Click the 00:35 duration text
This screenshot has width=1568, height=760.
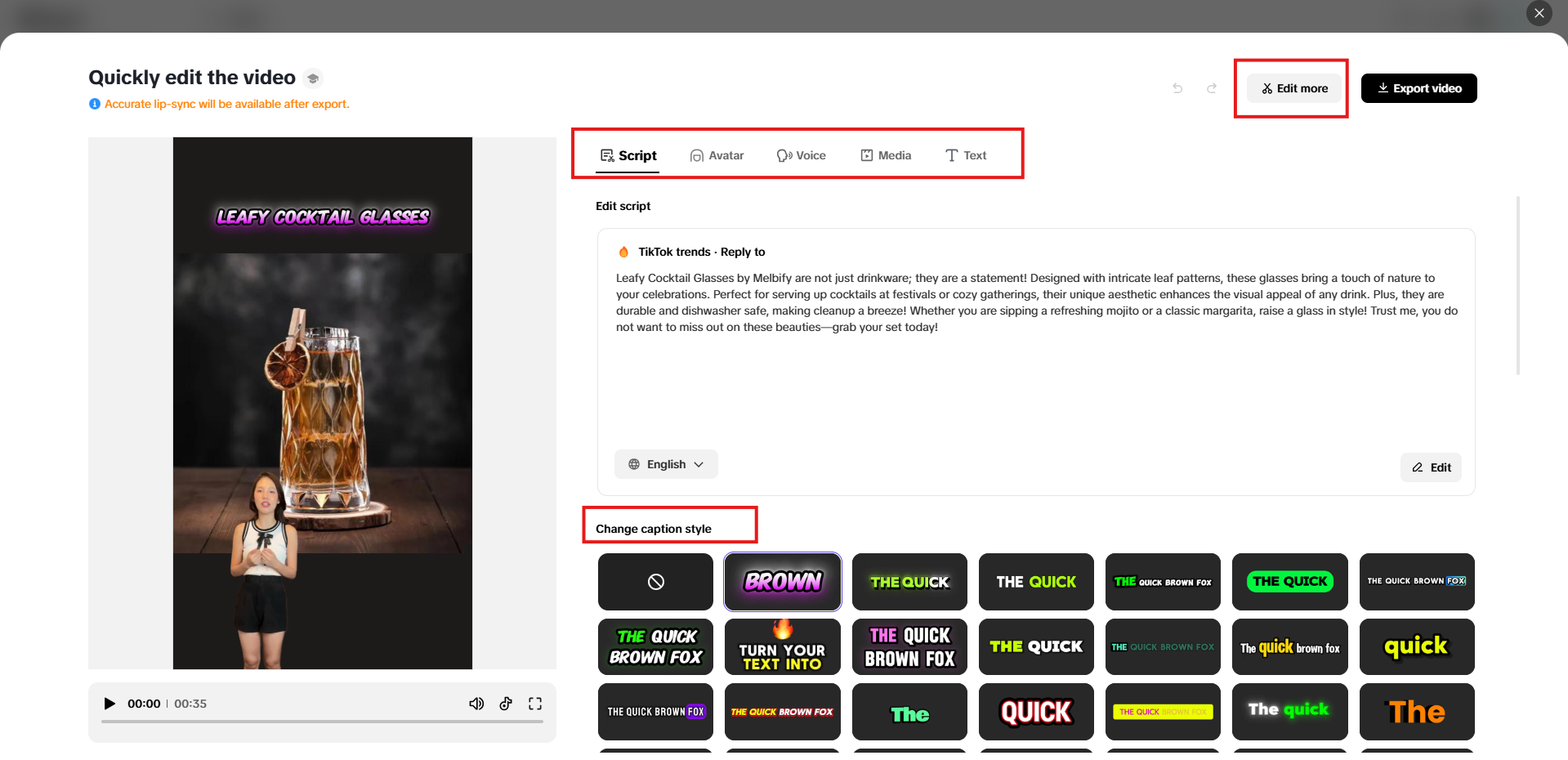(x=190, y=704)
